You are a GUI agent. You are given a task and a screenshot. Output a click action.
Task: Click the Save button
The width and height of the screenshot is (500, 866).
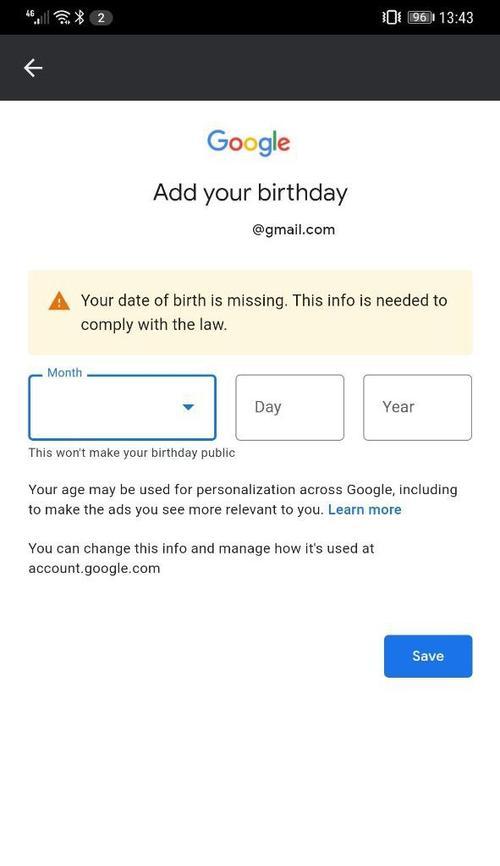pos(428,656)
